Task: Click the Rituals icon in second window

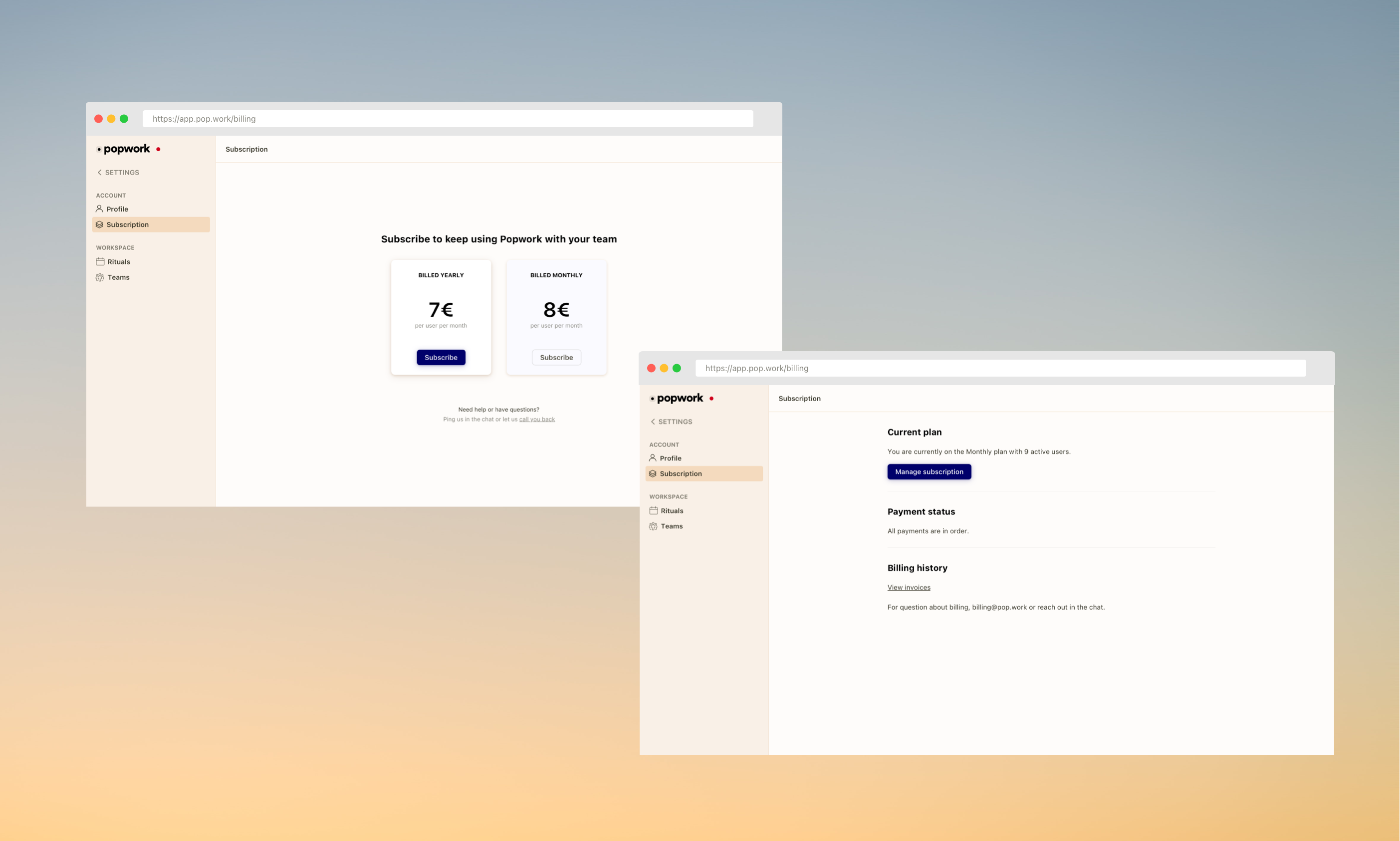Action: pyautogui.click(x=653, y=510)
